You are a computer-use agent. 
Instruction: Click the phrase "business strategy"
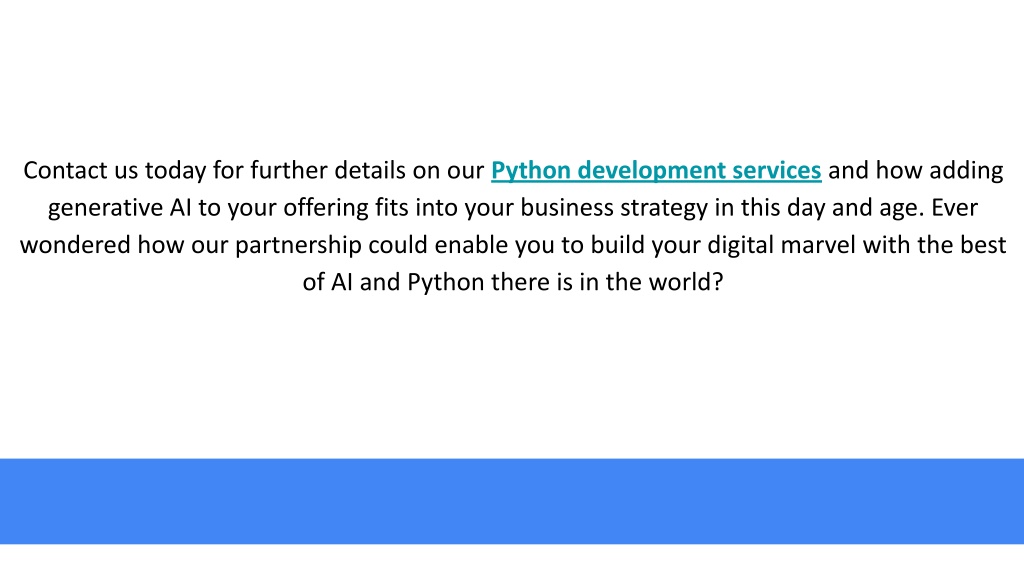pos(614,208)
